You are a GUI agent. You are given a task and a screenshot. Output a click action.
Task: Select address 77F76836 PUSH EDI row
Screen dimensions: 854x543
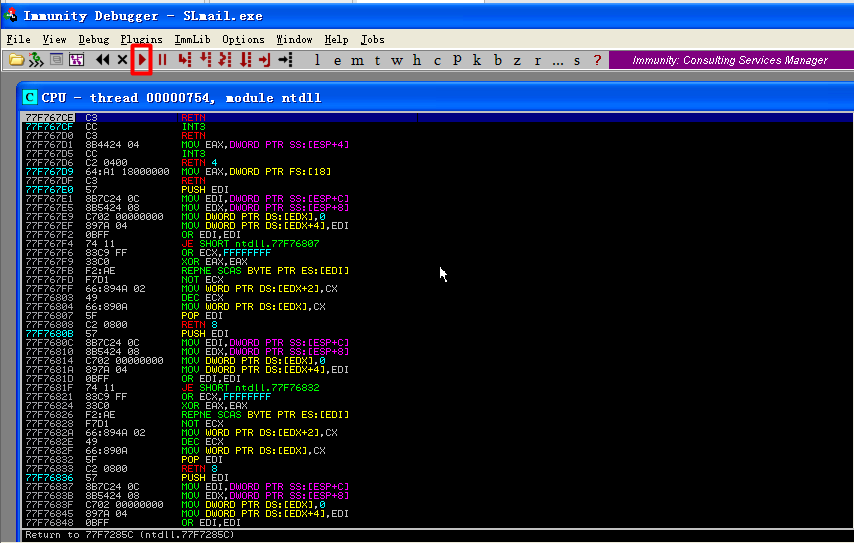437,477
